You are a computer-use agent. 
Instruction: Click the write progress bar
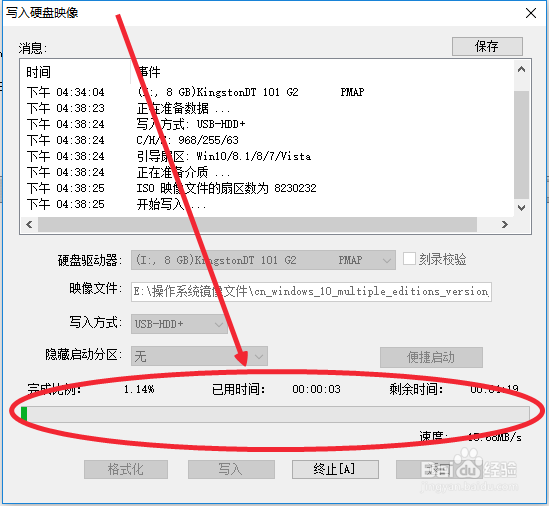(x=275, y=414)
